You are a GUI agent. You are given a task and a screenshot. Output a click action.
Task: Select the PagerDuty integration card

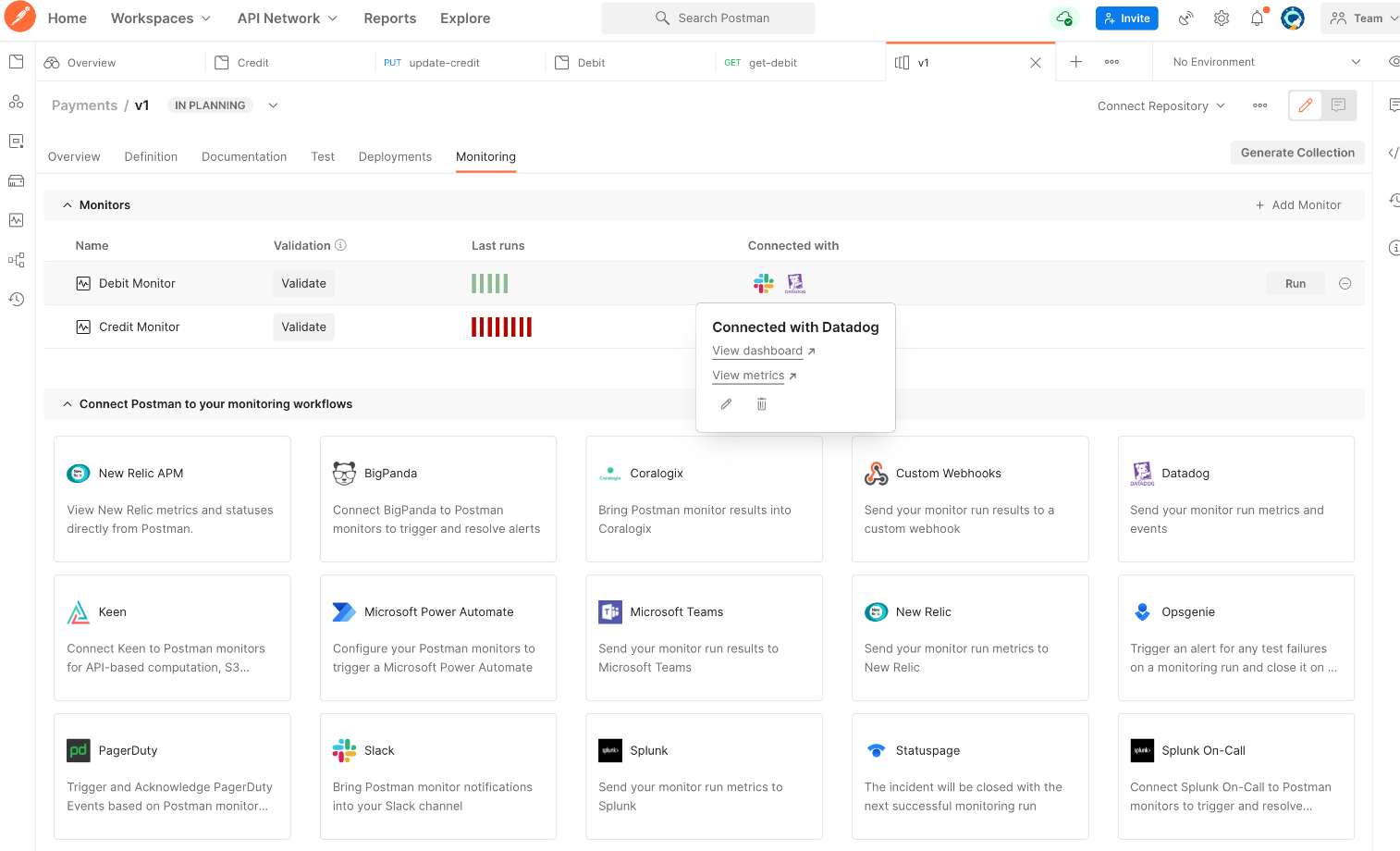(172, 776)
